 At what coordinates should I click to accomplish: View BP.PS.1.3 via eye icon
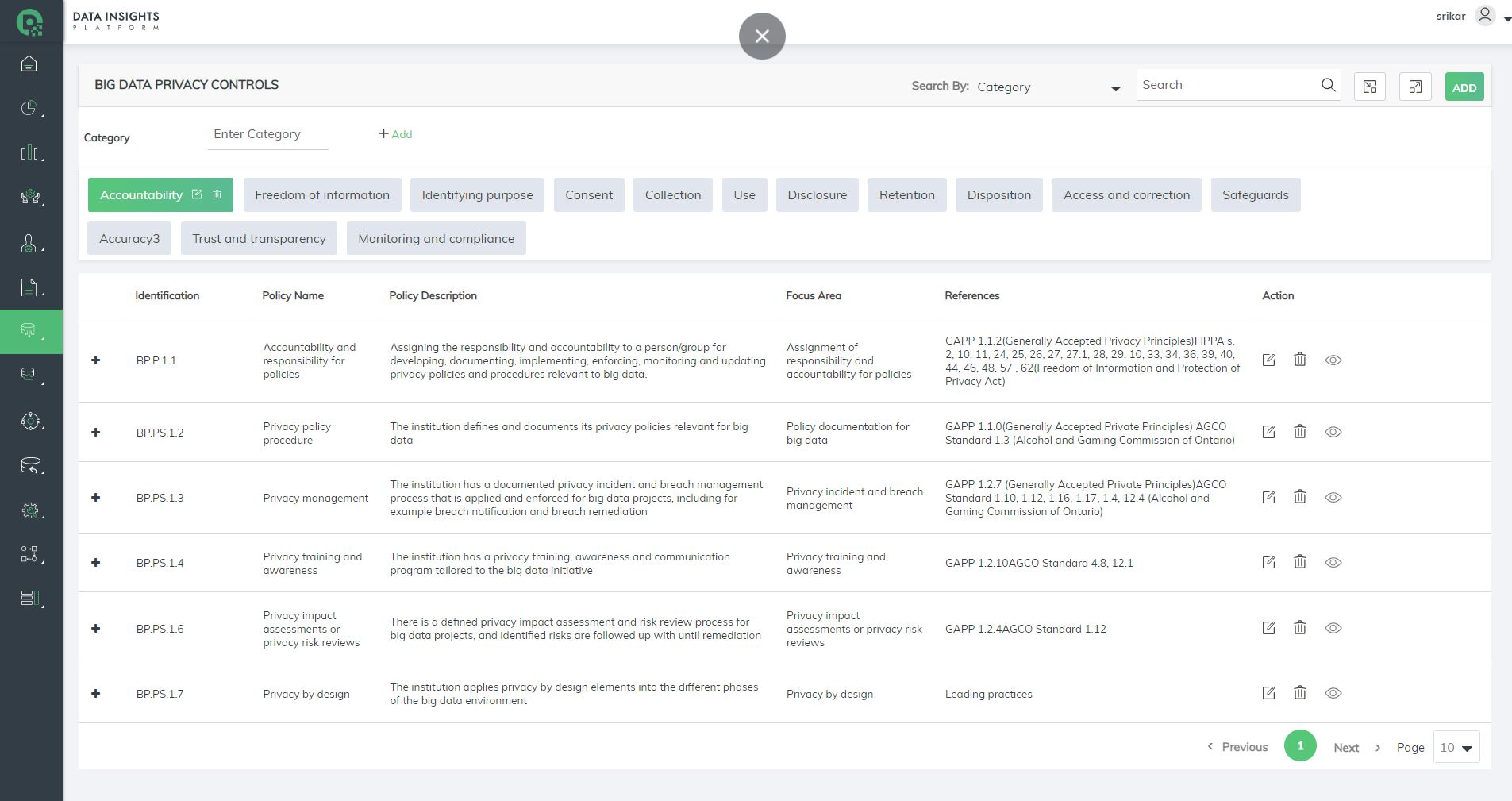pyautogui.click(x=1333, y=497)
